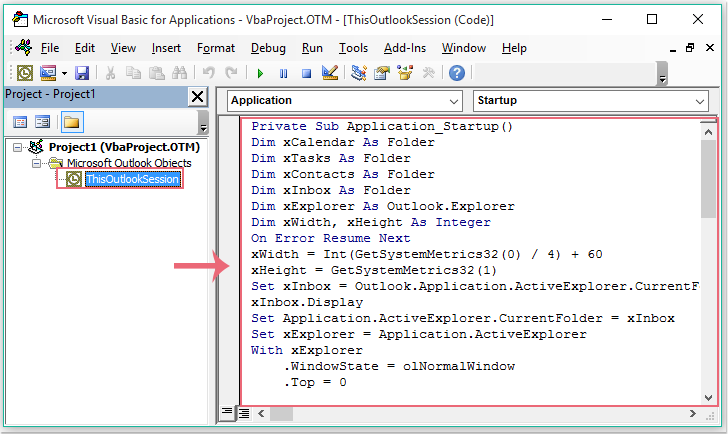The width and height of the screenshot is (728, 434).
Task: Switch to Full Module View button
Action: pos(244,412)
